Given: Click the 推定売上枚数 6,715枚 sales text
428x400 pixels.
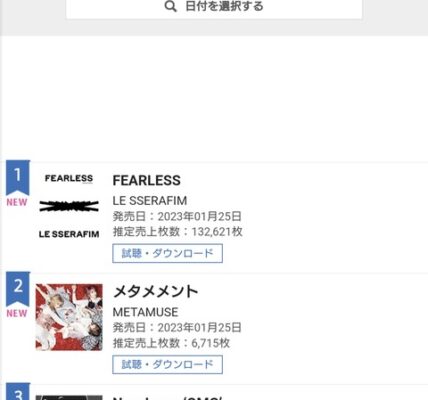Looking at the screenshot, I should 171,343.
